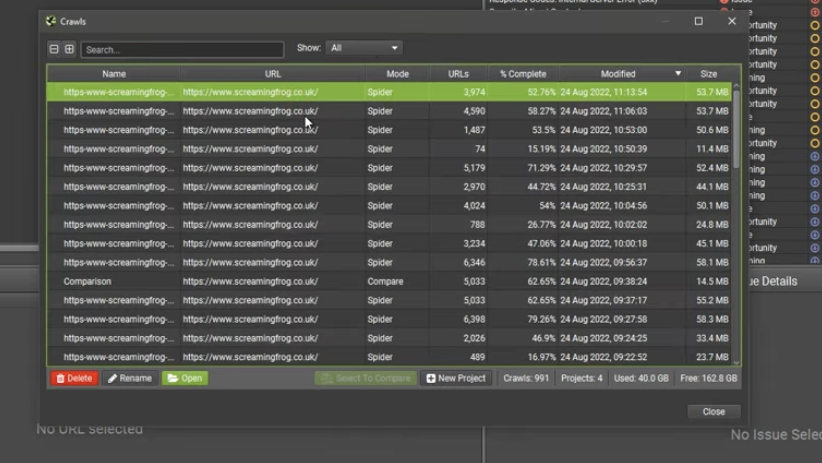Sort crawls by the Size column header
The image size is (822, 463).
[x=708, y=74]
